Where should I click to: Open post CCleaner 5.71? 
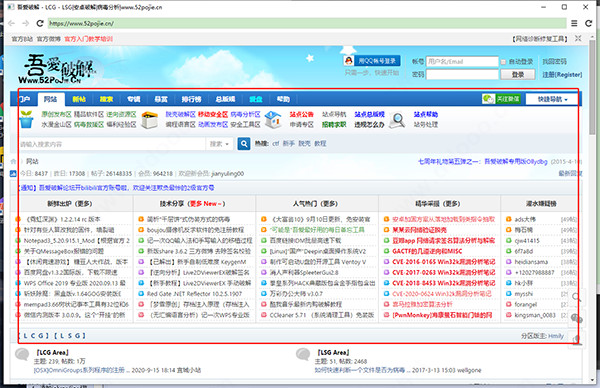click(x=321, y=315)
